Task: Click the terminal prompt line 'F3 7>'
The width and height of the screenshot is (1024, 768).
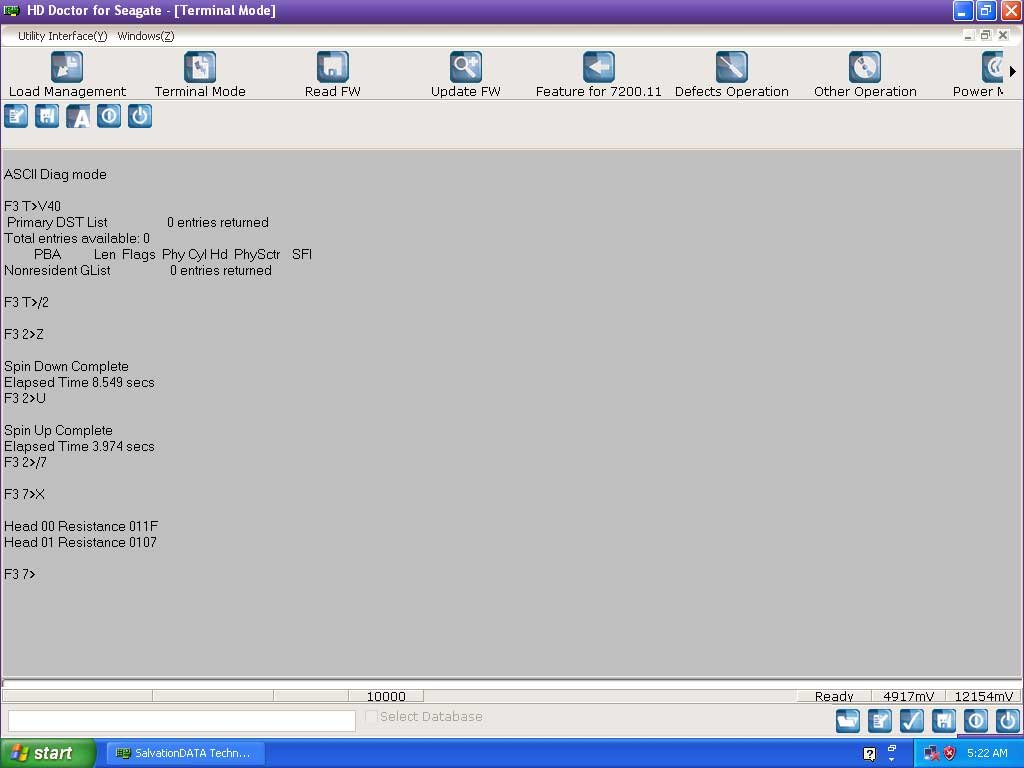Action: [20, 574]
